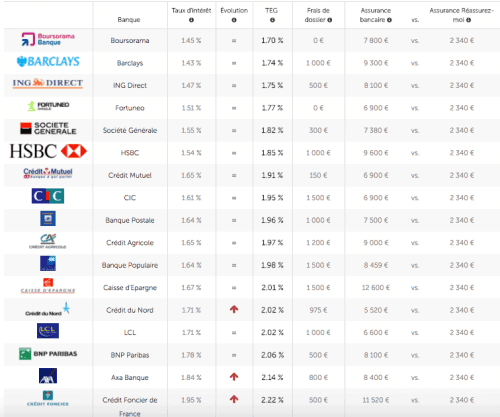This screenshot has width=500, height=417.
Task: Click the BNP Paribas logo
Action: pos(48,354)
